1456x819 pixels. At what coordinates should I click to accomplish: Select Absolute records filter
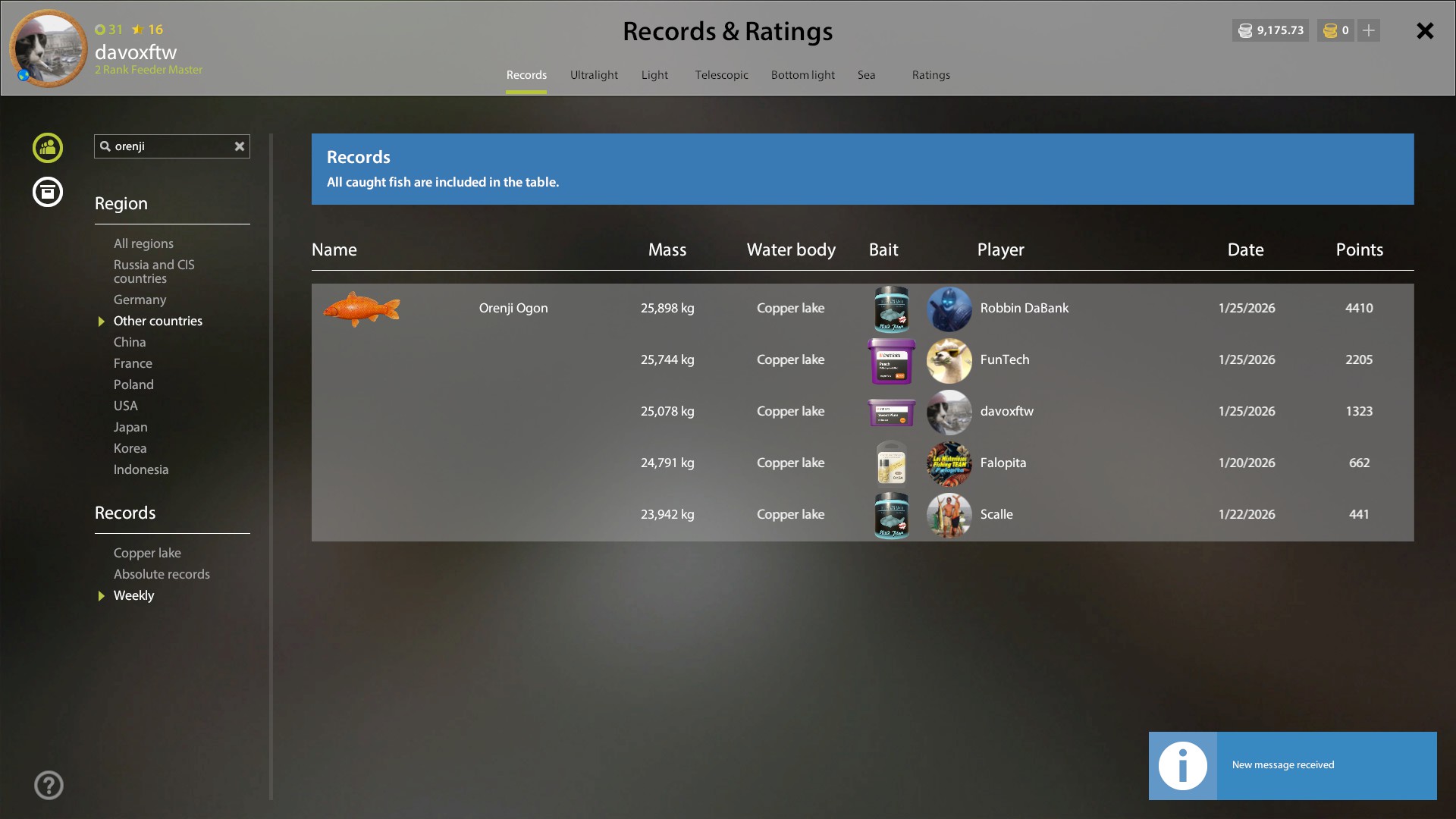tap(162, 574)
